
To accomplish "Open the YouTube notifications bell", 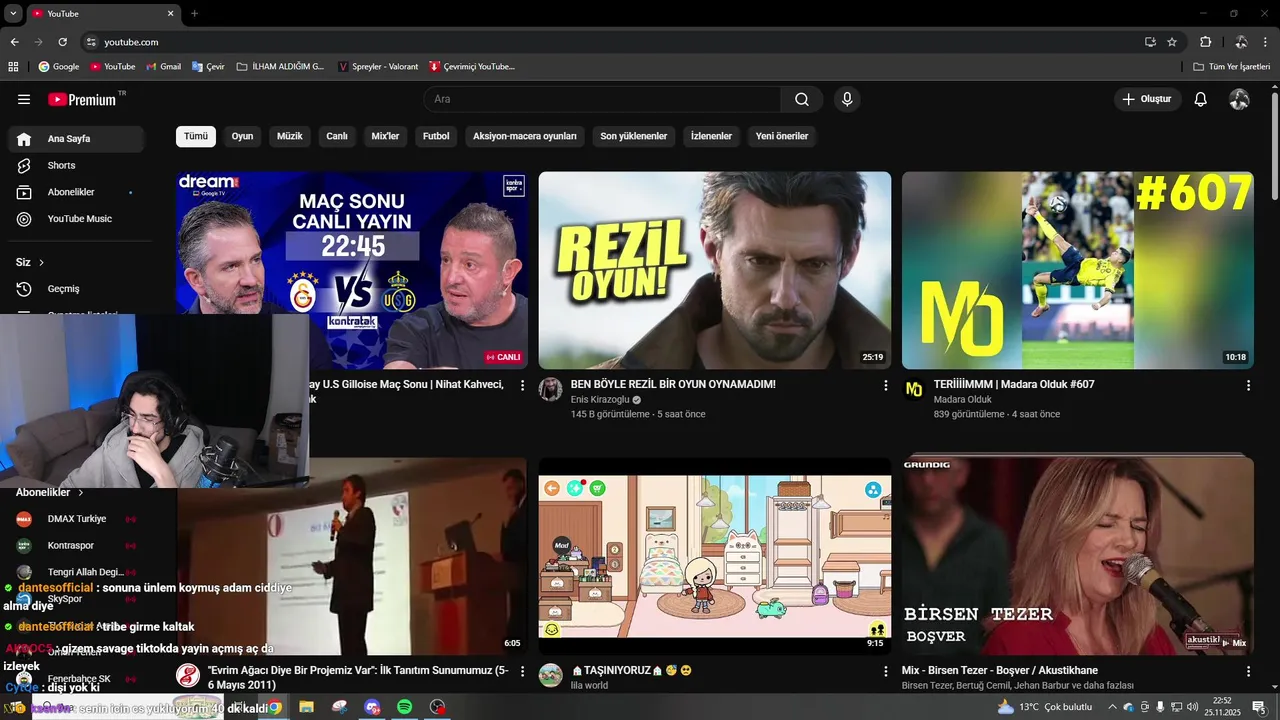I will pyautogui.click(x=1201, y=99).
